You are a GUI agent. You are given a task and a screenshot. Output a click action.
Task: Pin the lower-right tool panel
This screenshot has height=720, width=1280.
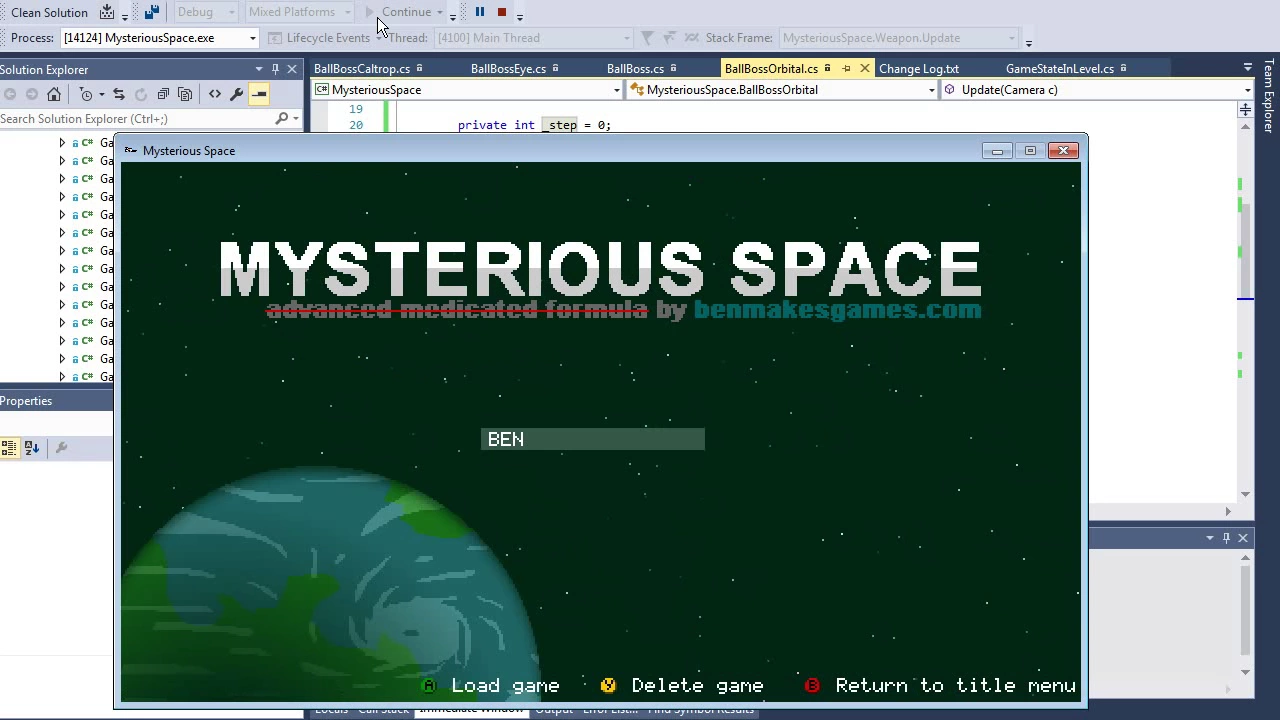click(x=1226, y=538)
